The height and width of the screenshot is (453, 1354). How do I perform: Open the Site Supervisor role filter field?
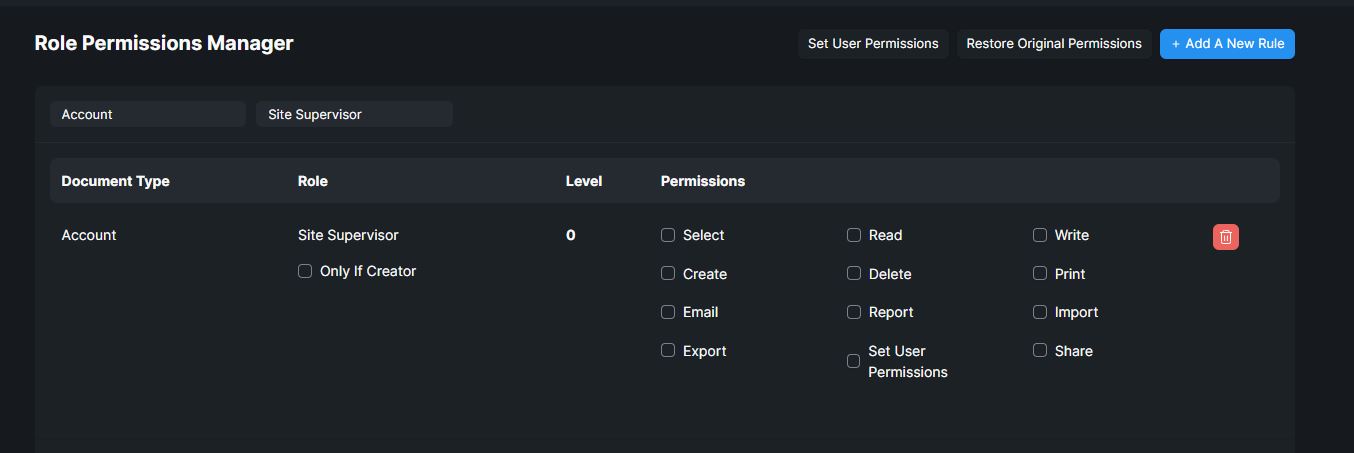[354, 114]
